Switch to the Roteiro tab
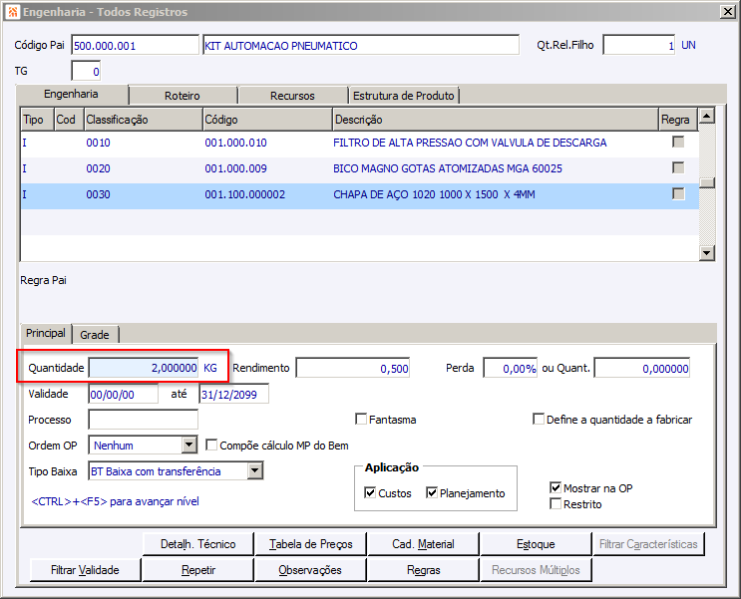741x599 pixels. 183,96
